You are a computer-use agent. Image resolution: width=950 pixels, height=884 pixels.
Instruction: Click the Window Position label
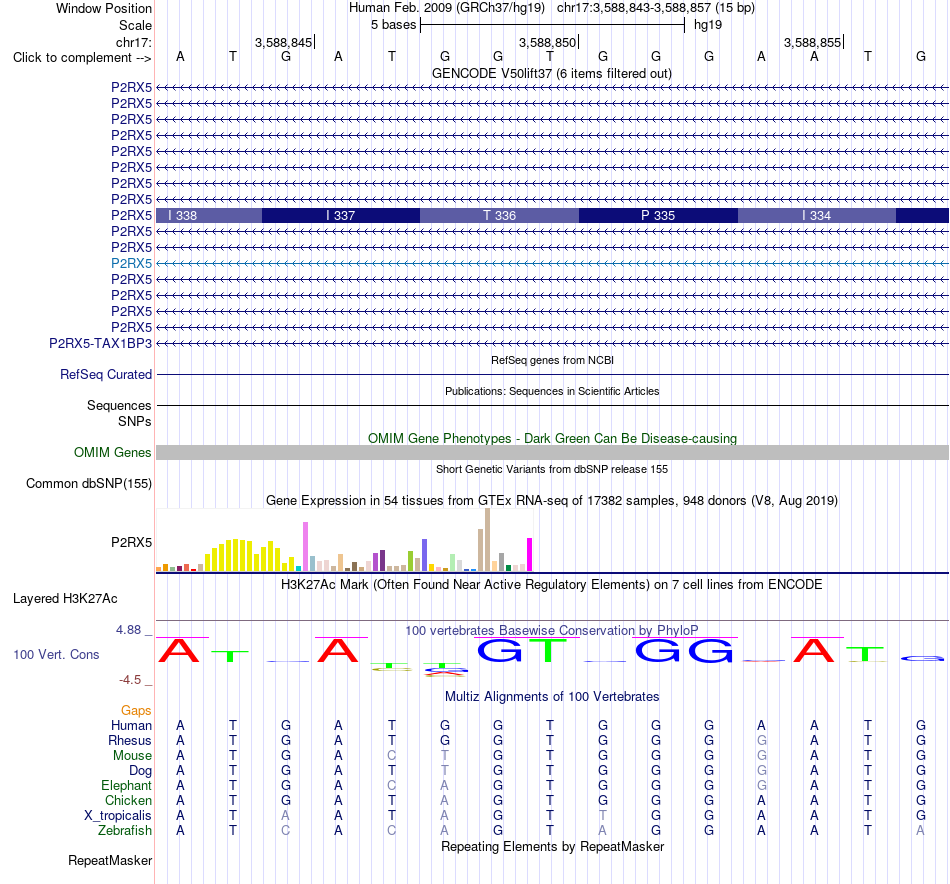click(104, 8)
